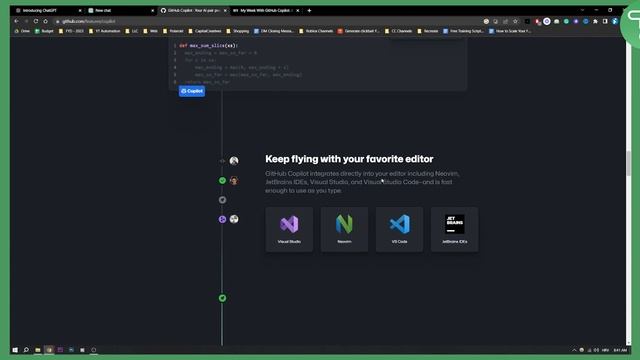Image resolution: width=640 pixels, height=360 pixels.
Task: Click the purple merge timeline marker
Action: 222,220
